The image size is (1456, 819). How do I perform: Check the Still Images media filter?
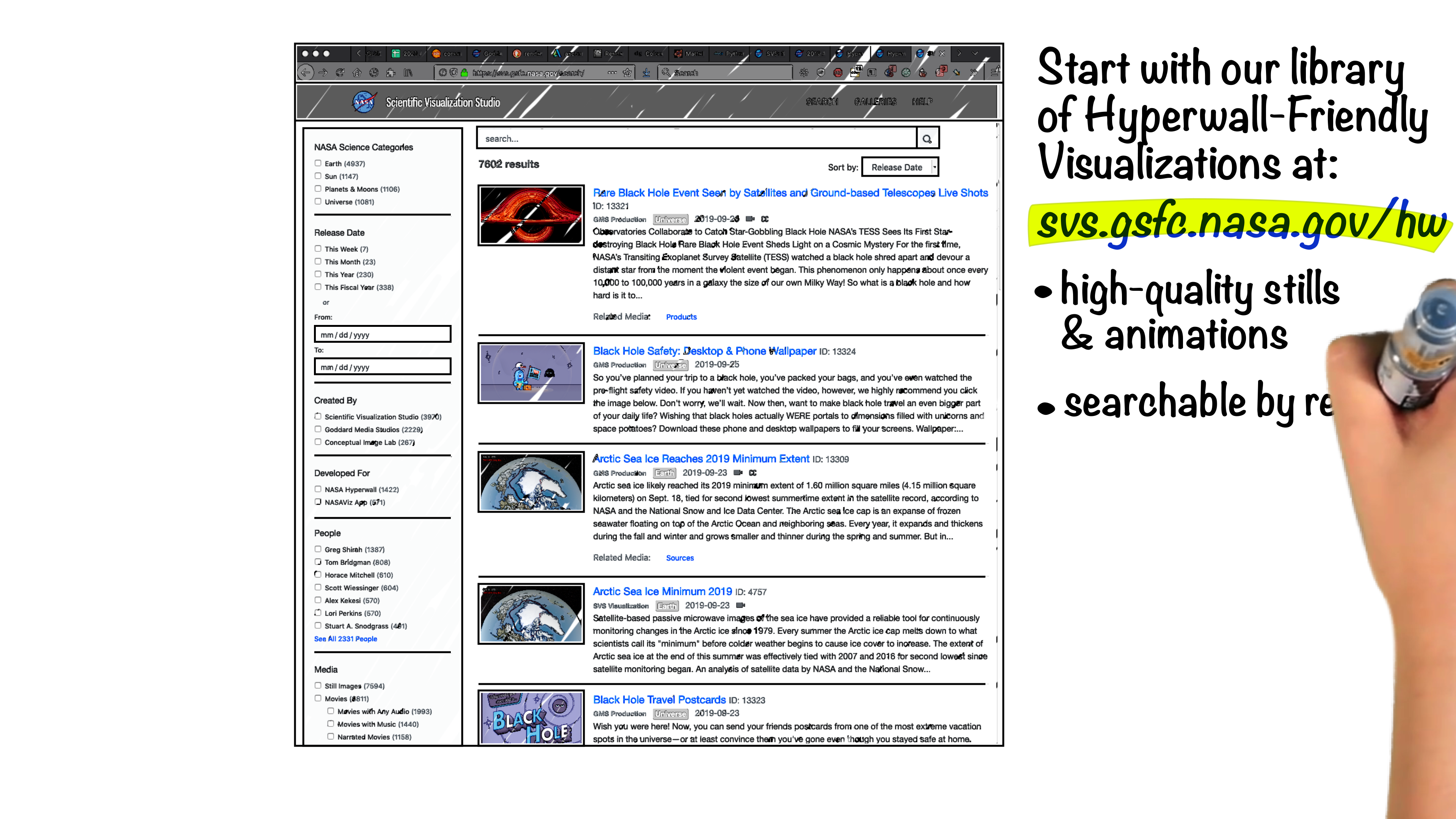click(x=318, y=686)
